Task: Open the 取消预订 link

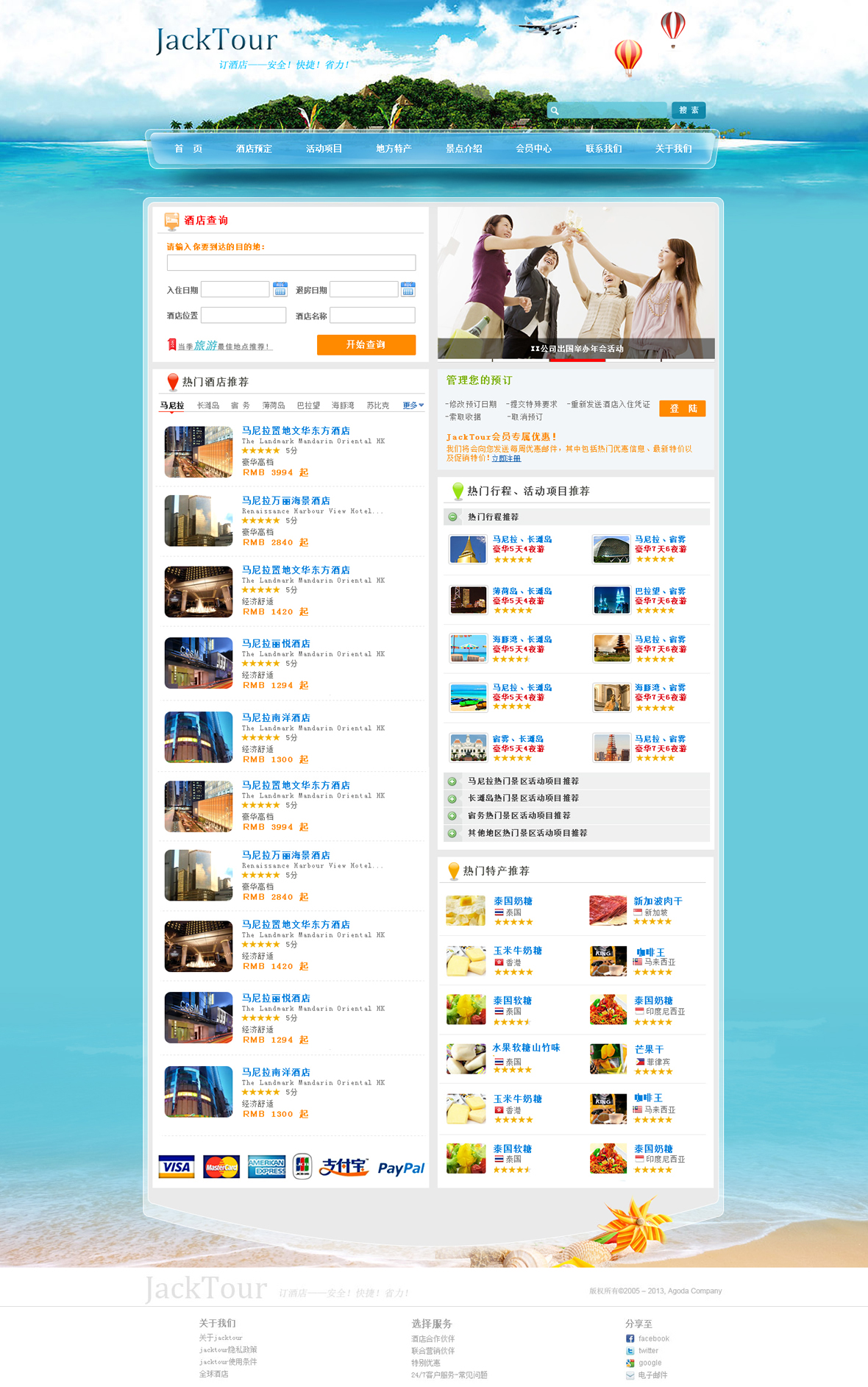Action: (525, 417)
